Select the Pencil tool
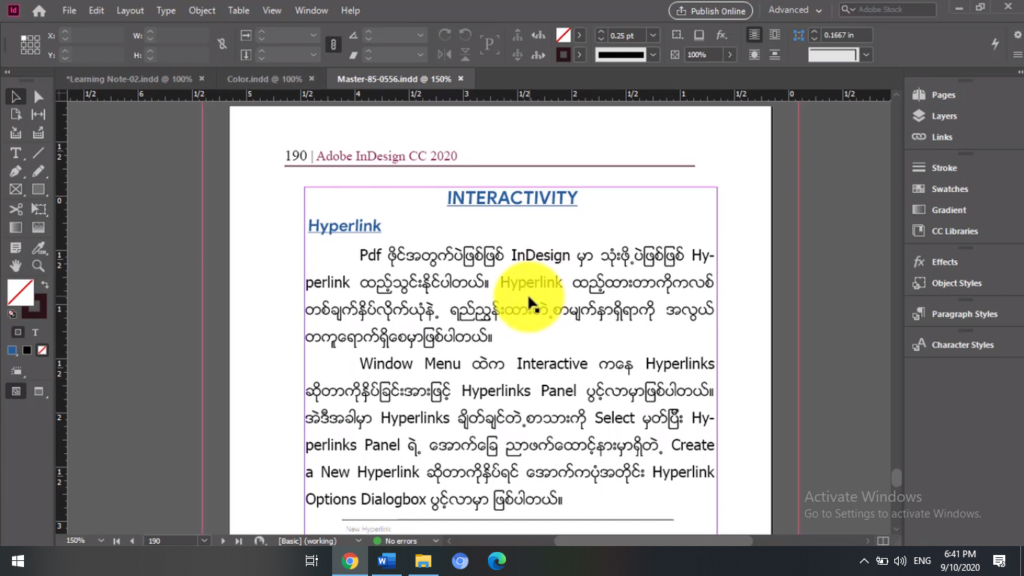 pyautogui.click(x=39, y=172)
